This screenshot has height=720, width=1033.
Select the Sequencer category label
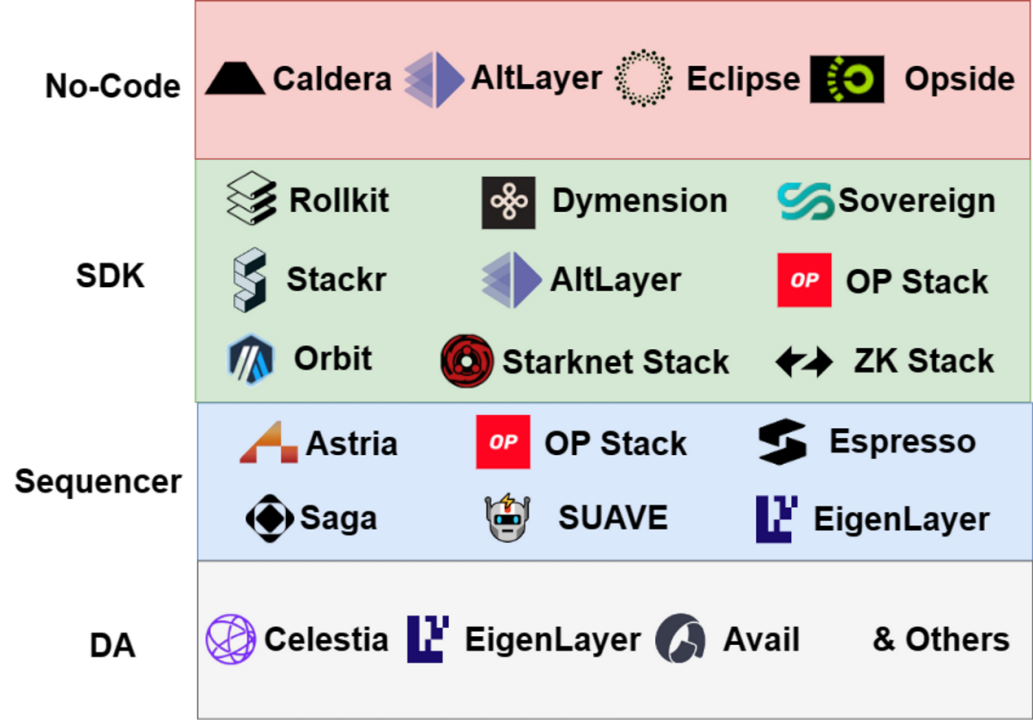tap(98, 482)
